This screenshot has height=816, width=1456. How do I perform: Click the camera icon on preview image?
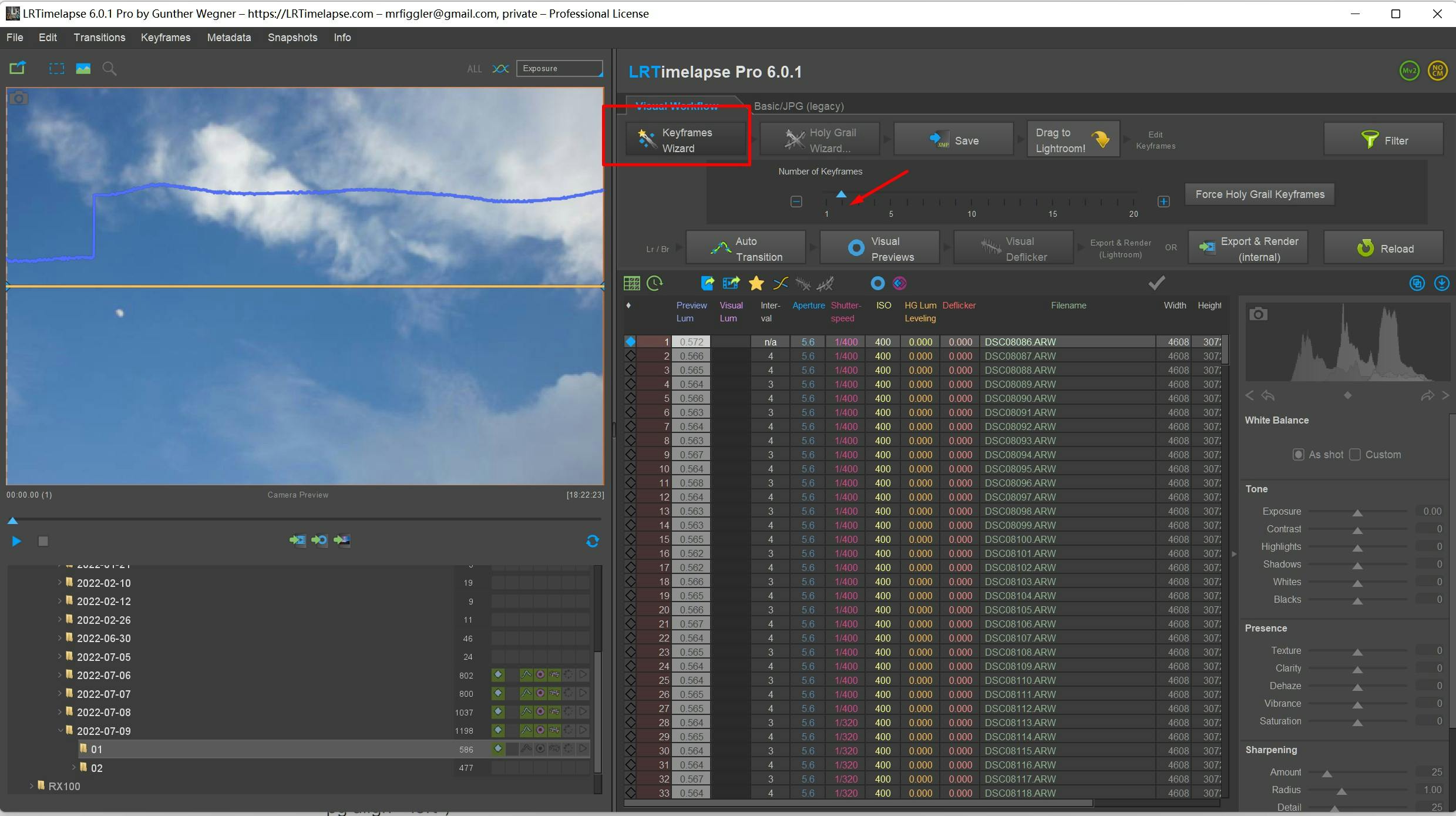click(x=18, y=98)
